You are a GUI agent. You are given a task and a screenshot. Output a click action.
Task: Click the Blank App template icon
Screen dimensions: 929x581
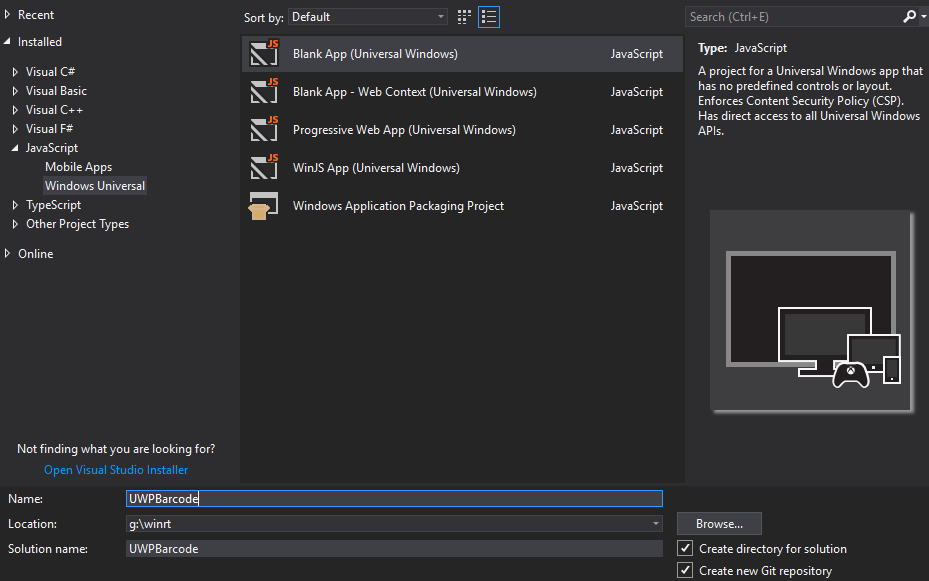tap(264, 54)
